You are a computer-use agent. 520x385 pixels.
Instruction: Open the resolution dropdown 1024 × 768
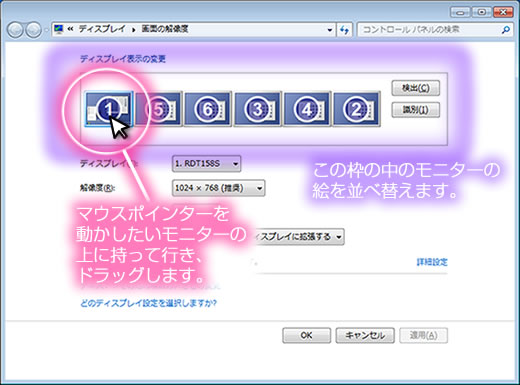219,188
